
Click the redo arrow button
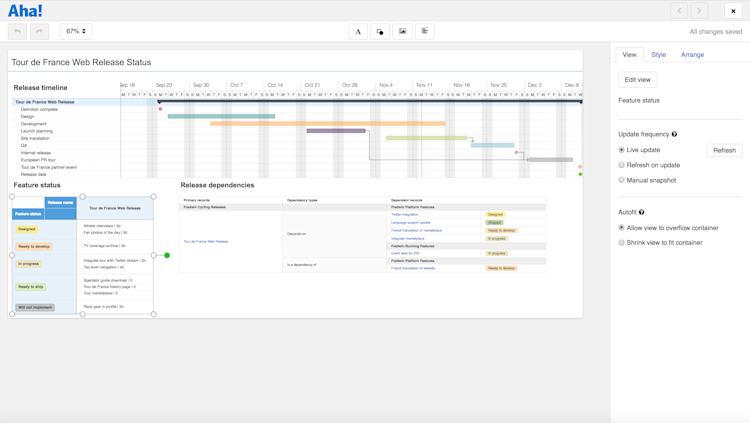39,32
